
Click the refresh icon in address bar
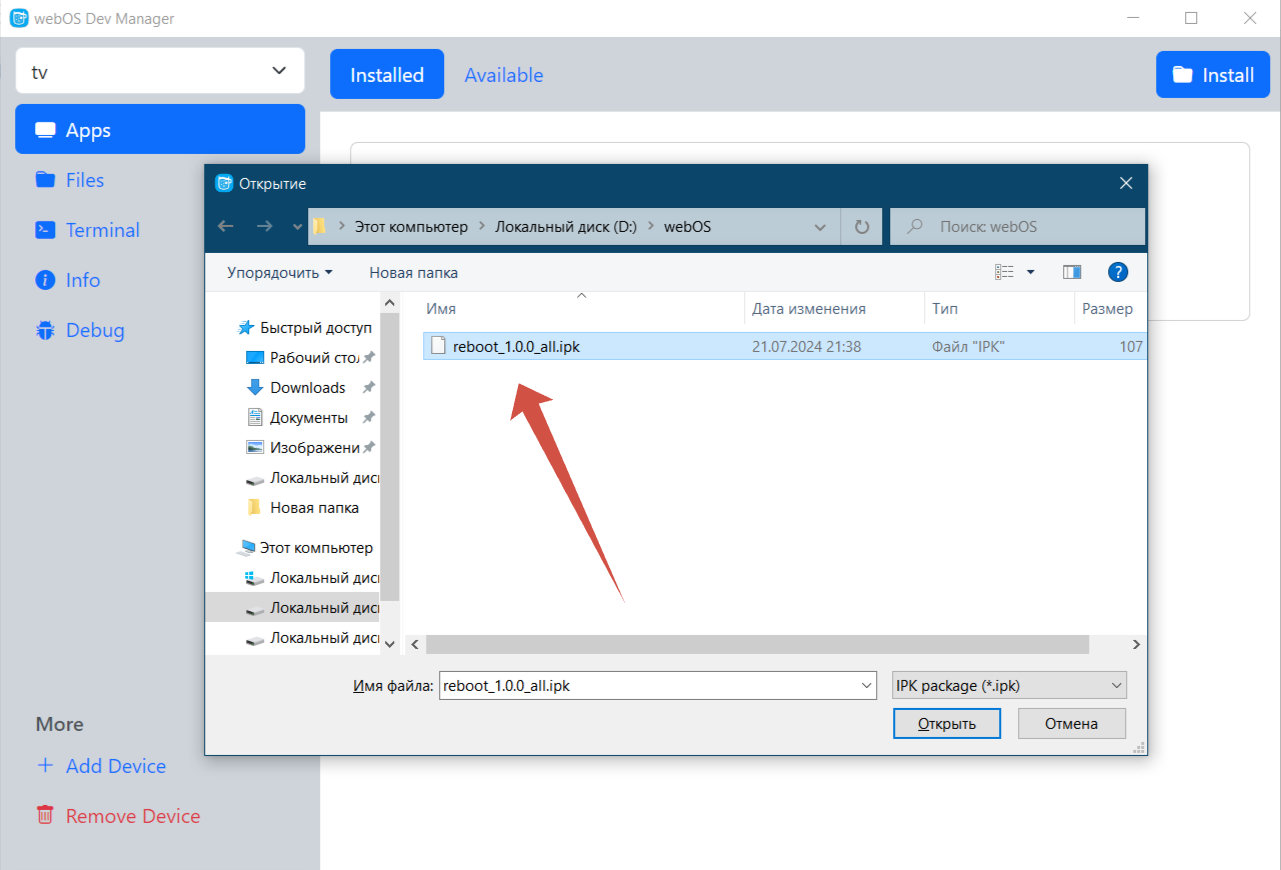[x=861, y=227]
